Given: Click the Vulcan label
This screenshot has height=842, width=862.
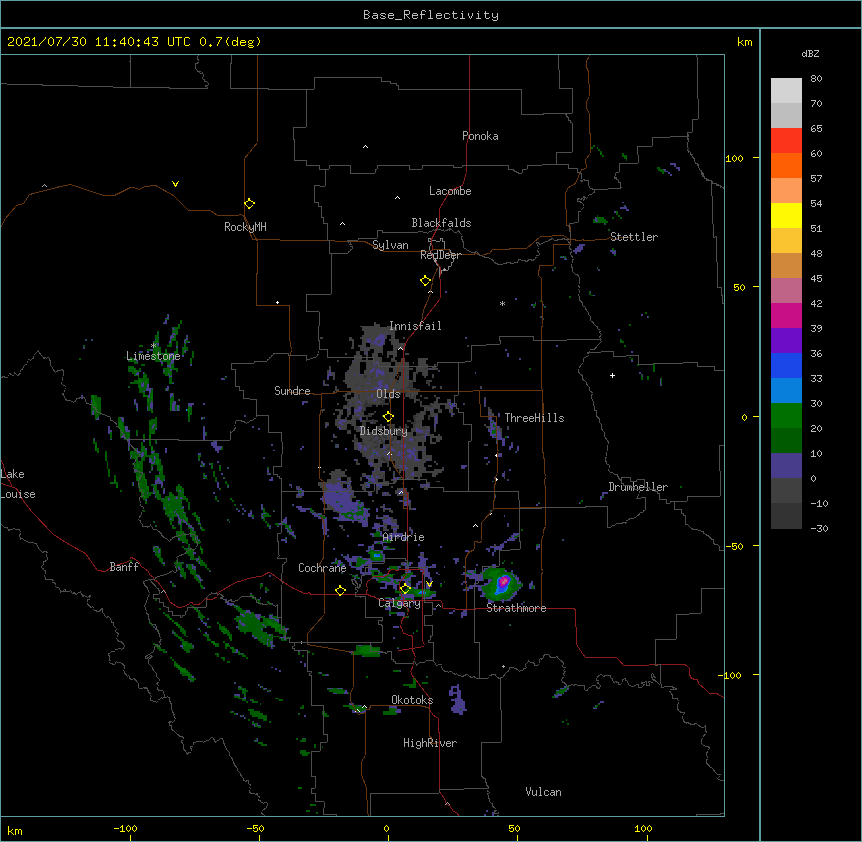Looking at the screenshot, I should point(543,792).
